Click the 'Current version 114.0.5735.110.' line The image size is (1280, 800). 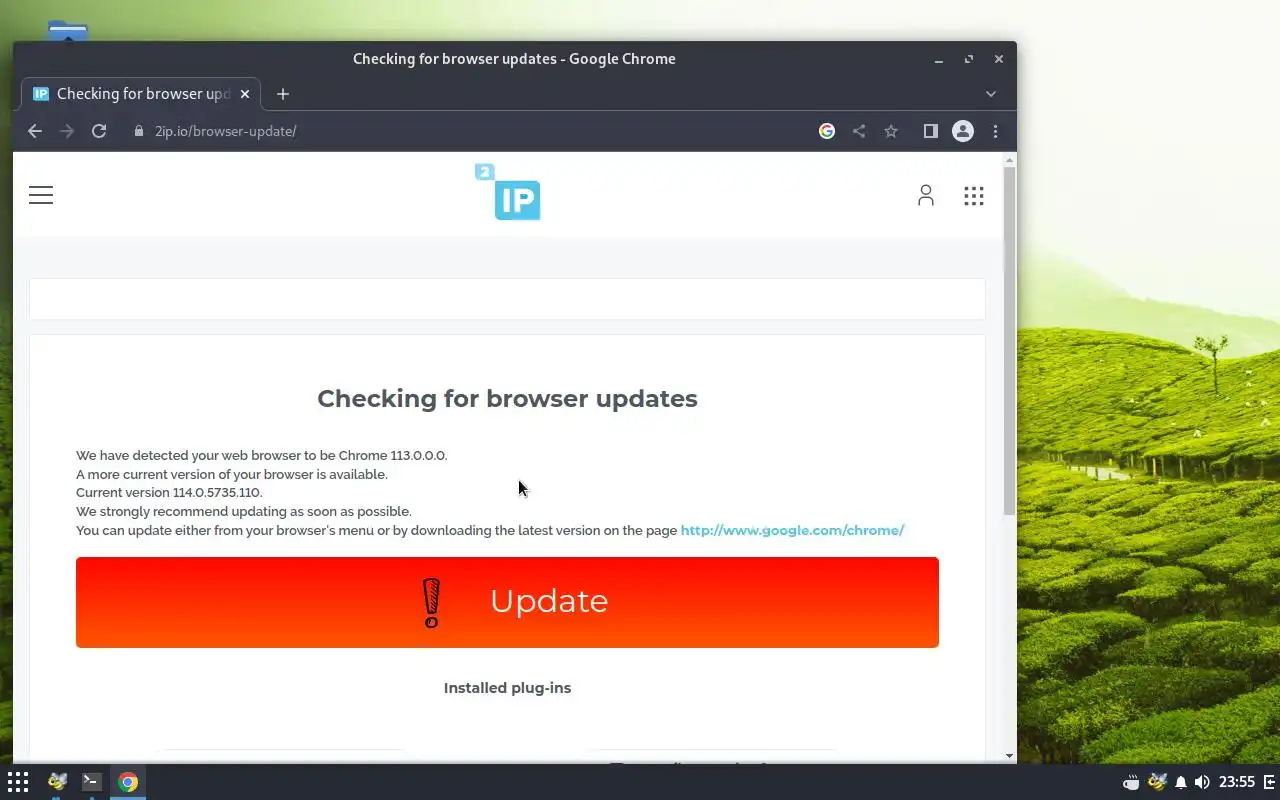pyautogui.click(x=169, y=492)
